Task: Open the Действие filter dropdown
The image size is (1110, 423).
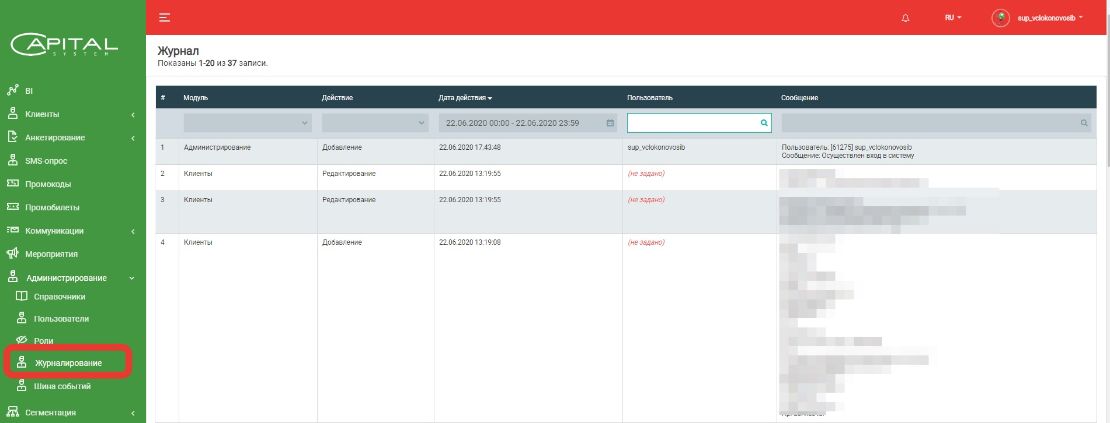Action: [x=374, y=123]
